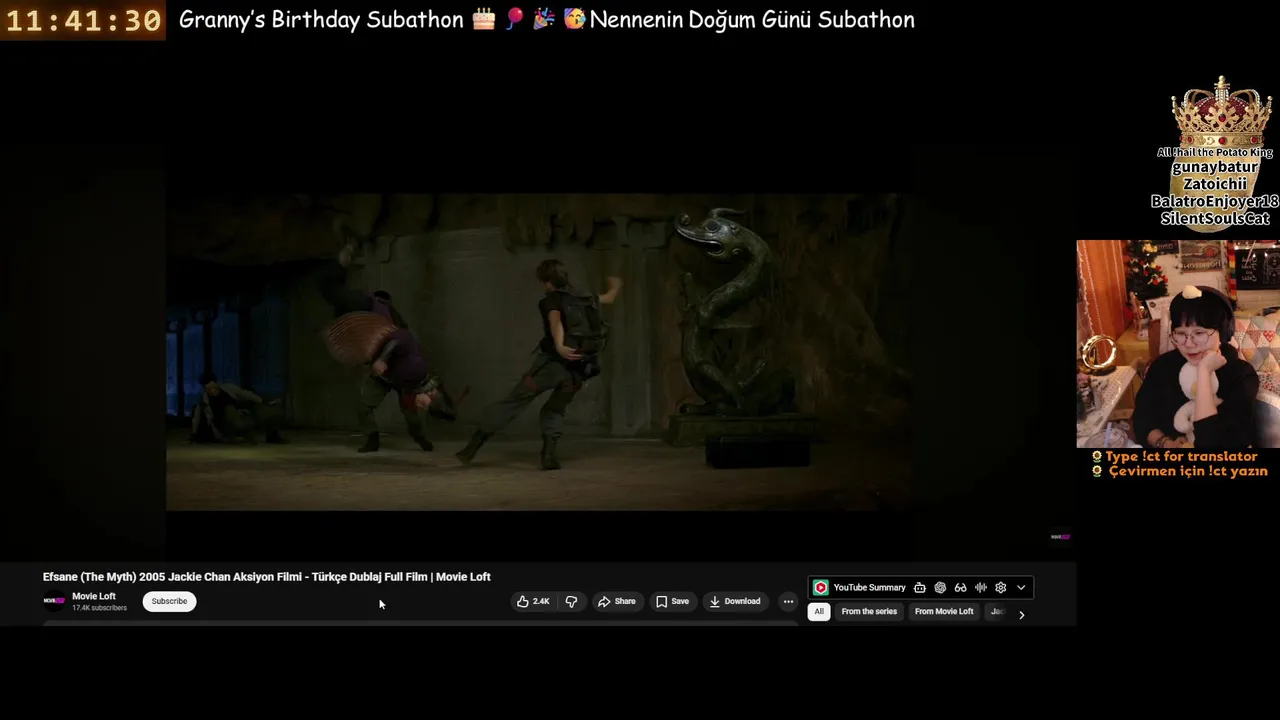Click the Type !ct for translator text
Viewport: 1280px width, 720px height.
coord(1181,456)
